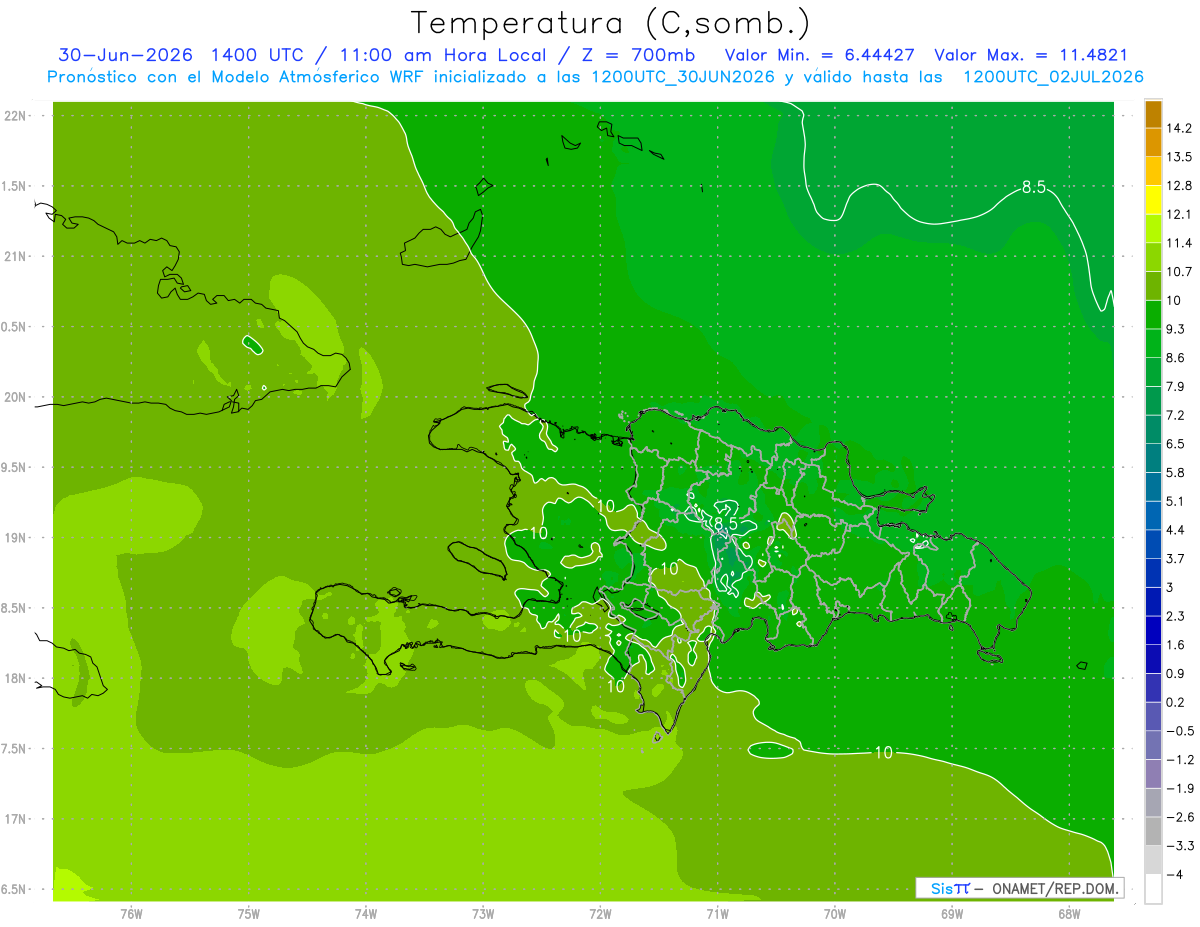Click the "19N" latitude axis label
This screenshot has width=1200, height=927.
click(x=16, y=537)
